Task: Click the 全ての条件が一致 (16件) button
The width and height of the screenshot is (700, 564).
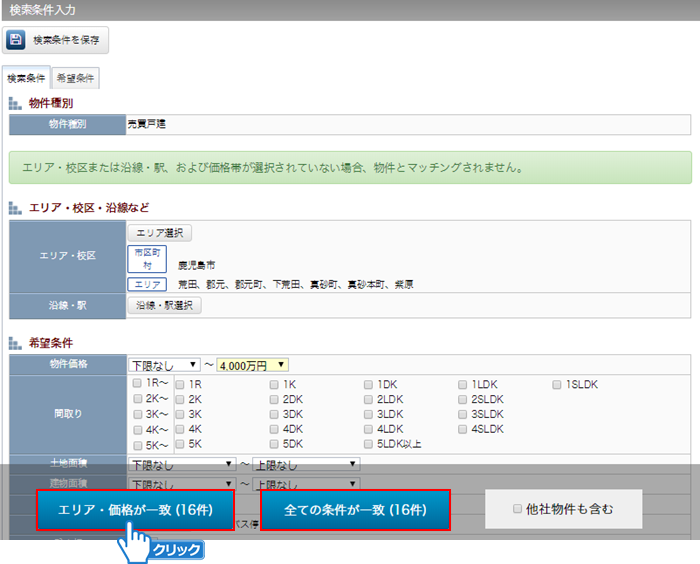Action: pos(355,510)
